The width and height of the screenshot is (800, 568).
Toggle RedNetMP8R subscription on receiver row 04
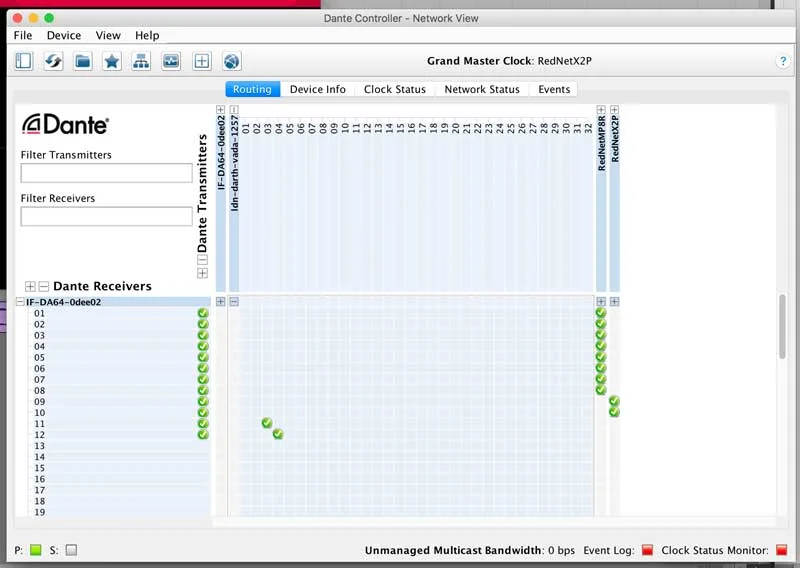tap(601, 346)
